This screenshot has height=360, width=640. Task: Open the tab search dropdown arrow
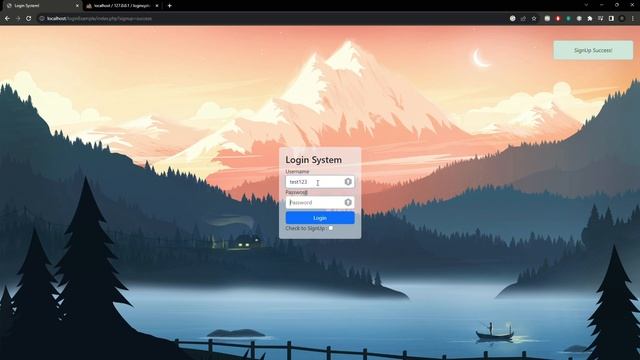point(586,5)
